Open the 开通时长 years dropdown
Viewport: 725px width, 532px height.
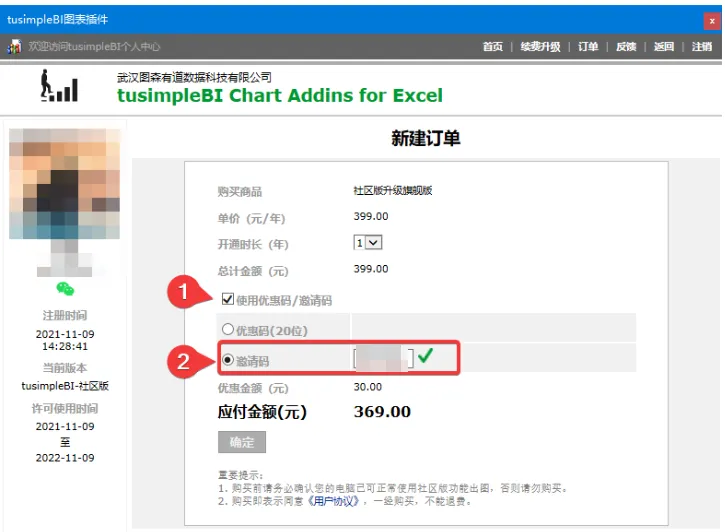(x=368, y=243)
